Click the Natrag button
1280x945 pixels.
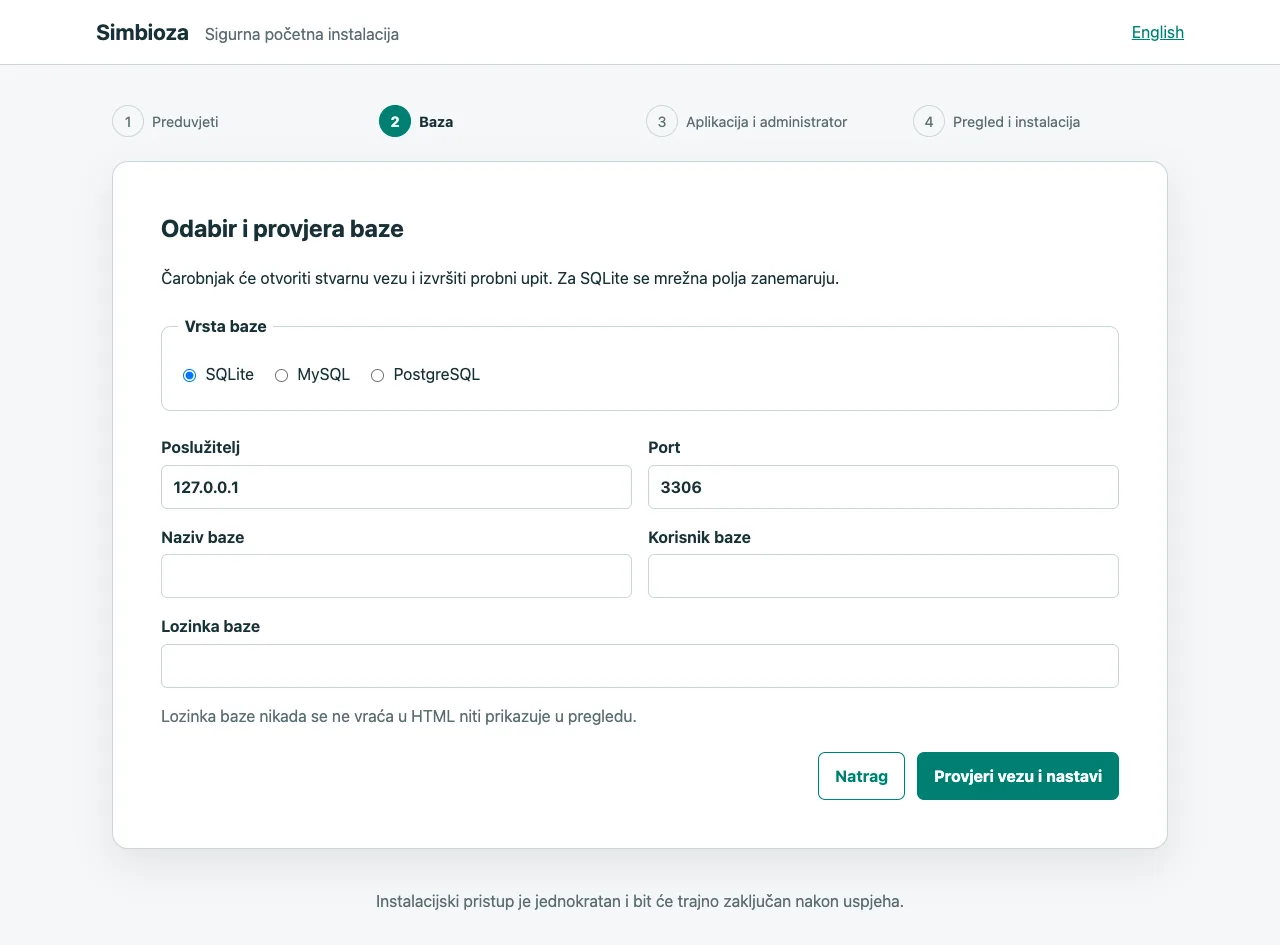tap(861, 776)
